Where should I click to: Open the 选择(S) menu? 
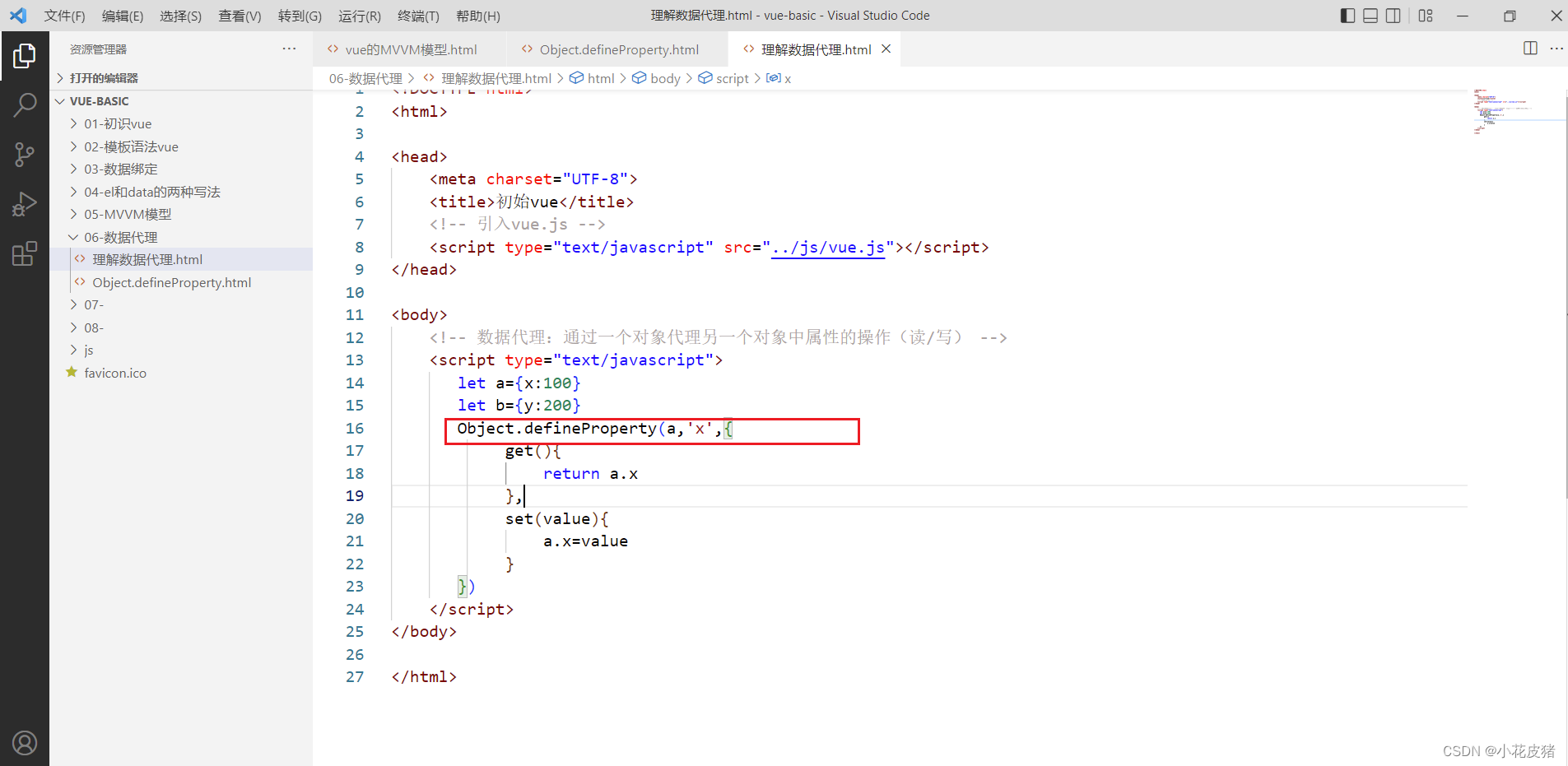180,16
